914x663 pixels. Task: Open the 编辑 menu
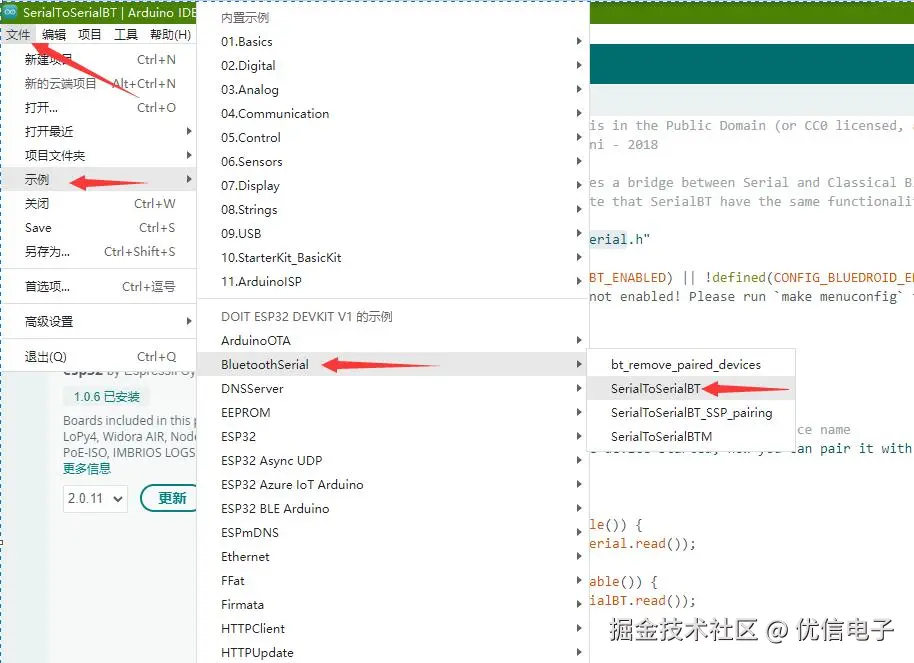point(54,34)
